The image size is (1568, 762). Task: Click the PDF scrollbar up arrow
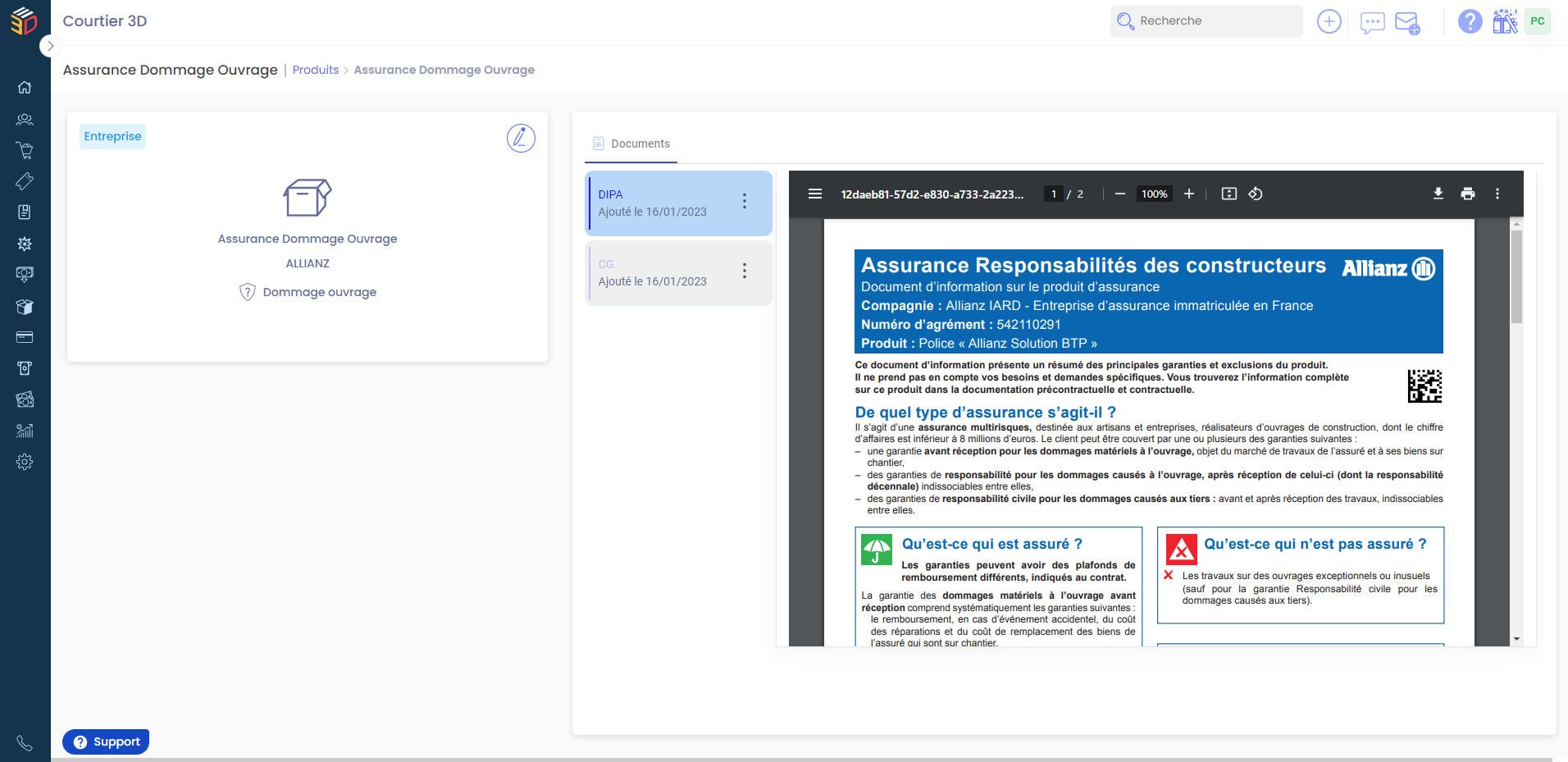[x=1516, y=224]
